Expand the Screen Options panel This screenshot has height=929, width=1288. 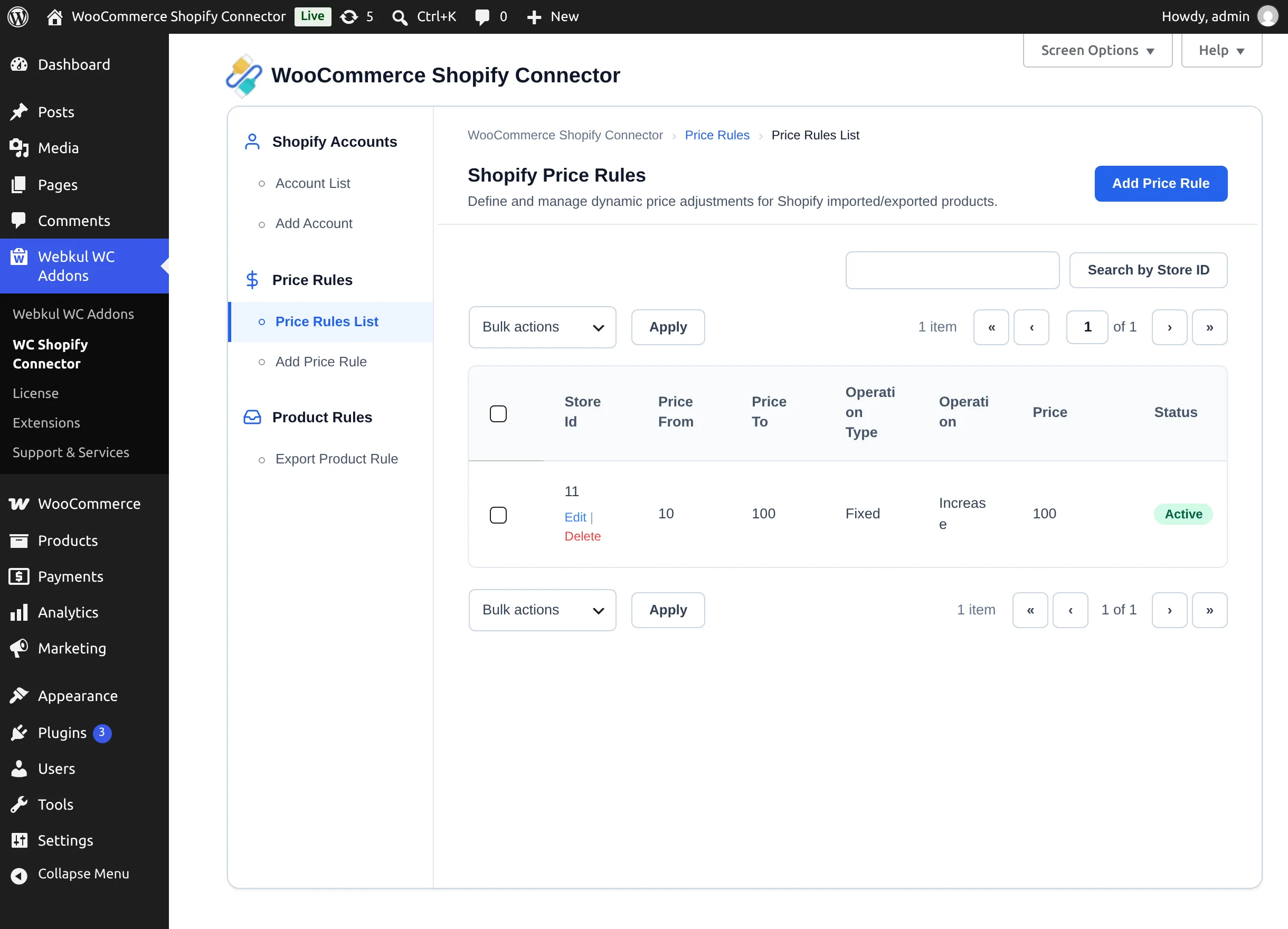(x=1097, y=51)
